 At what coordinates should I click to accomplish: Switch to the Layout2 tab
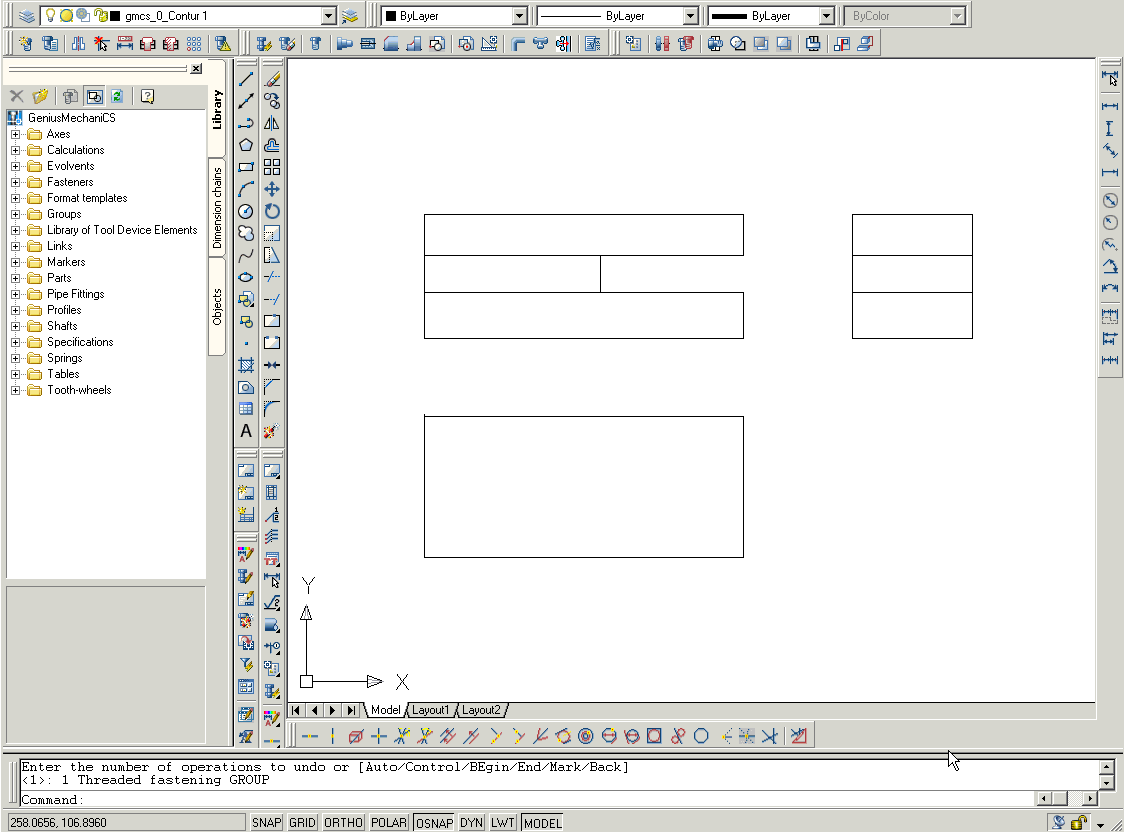481,710
